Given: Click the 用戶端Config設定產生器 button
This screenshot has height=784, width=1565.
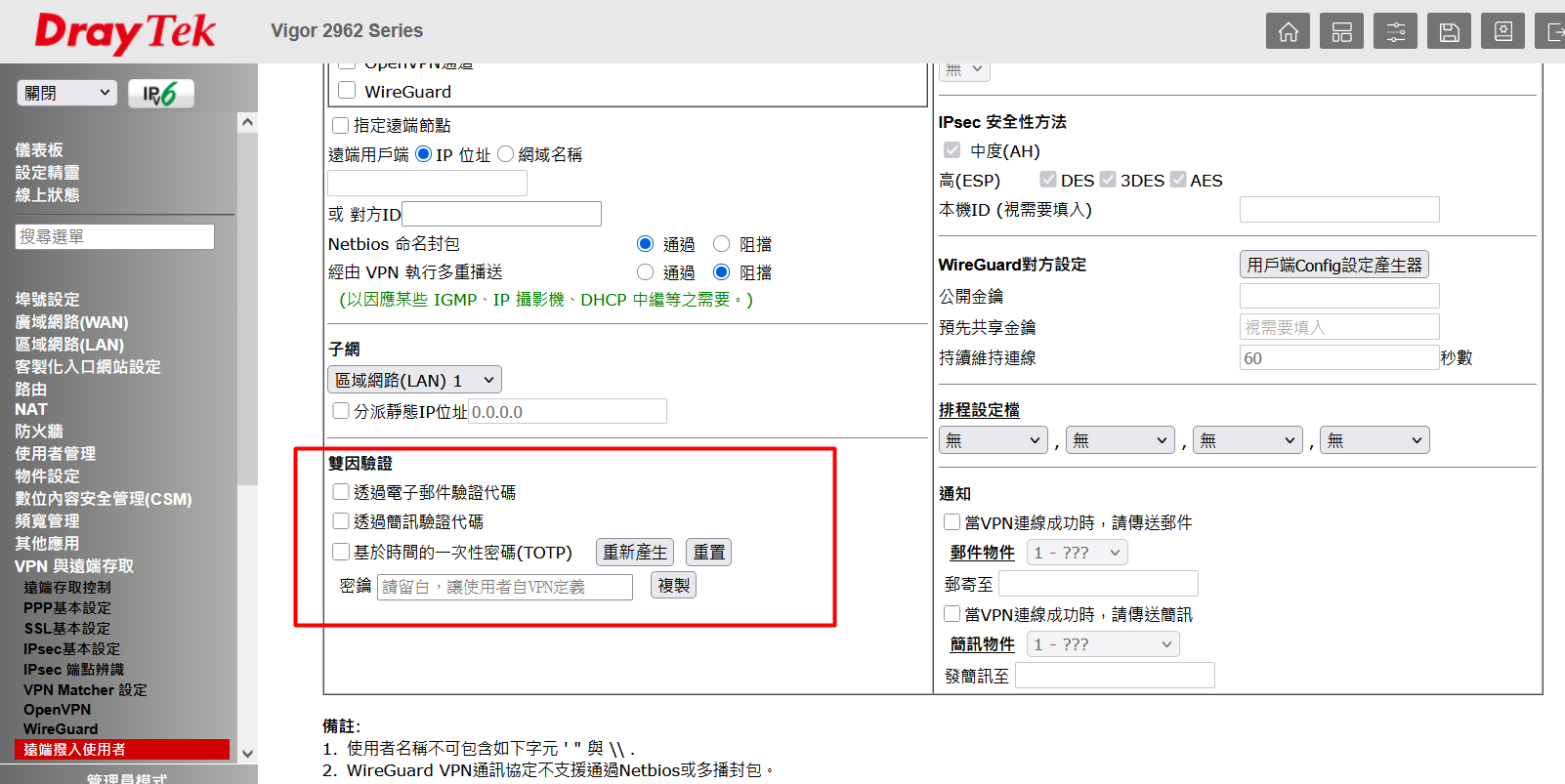Looking at the screenshot, I should [1334, 265].
